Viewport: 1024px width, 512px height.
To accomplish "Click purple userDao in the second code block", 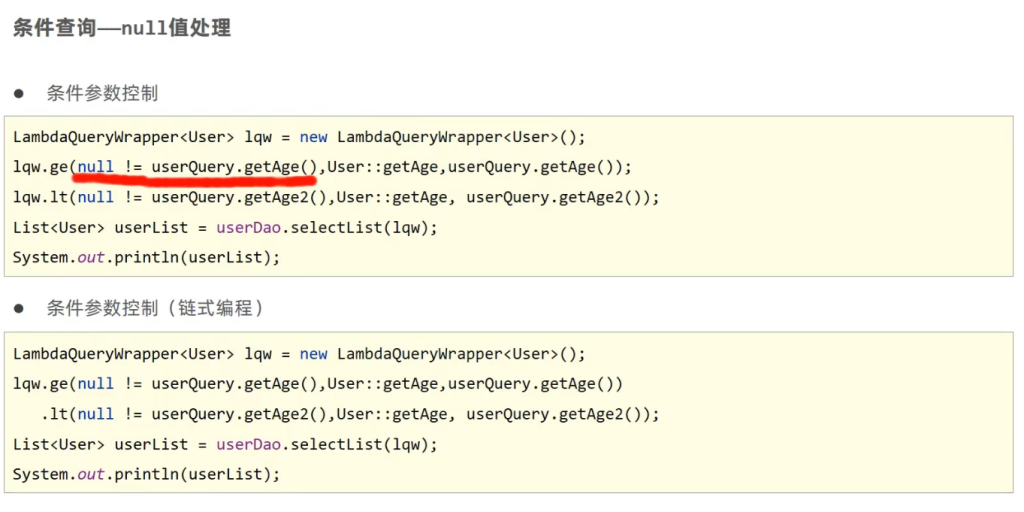I will (x=247, y=444).
